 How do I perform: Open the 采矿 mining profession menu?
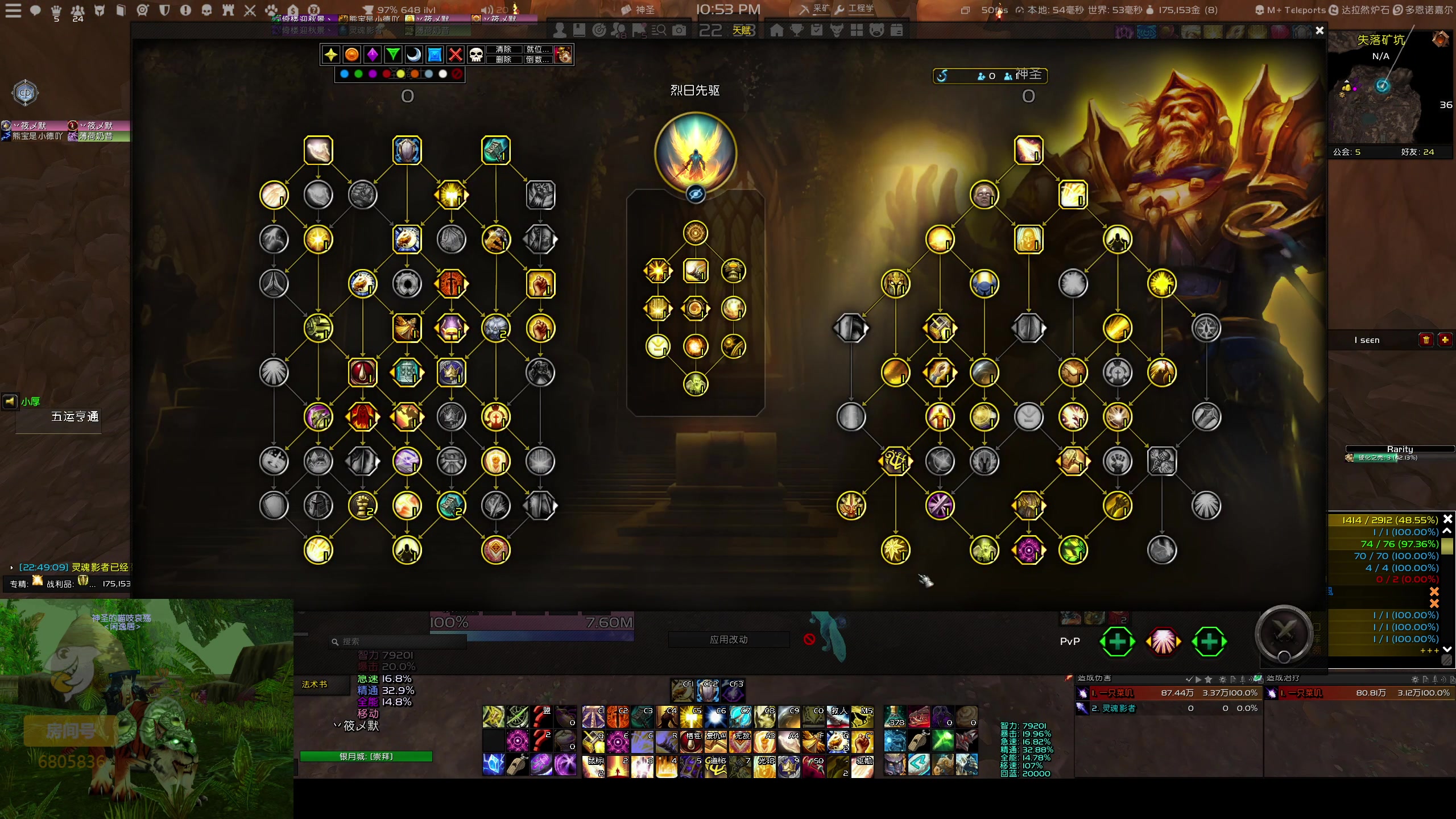(x=815, y=9)
